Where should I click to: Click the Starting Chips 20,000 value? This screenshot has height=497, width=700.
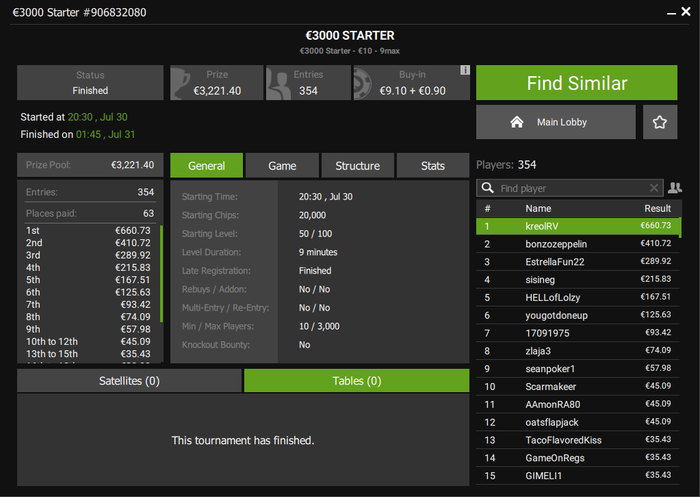pos(312,215)
